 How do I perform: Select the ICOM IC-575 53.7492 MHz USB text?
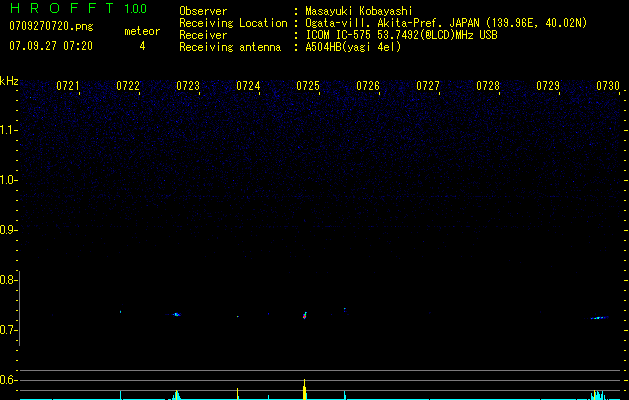point(401,35)
